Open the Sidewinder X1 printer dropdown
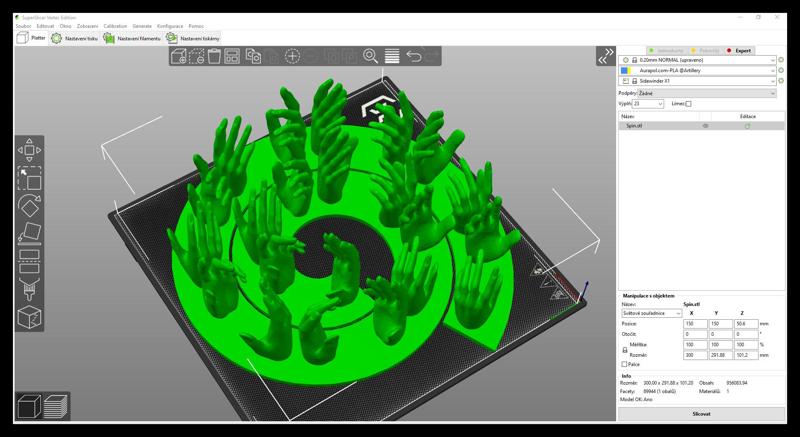 [x=697, y=81]
